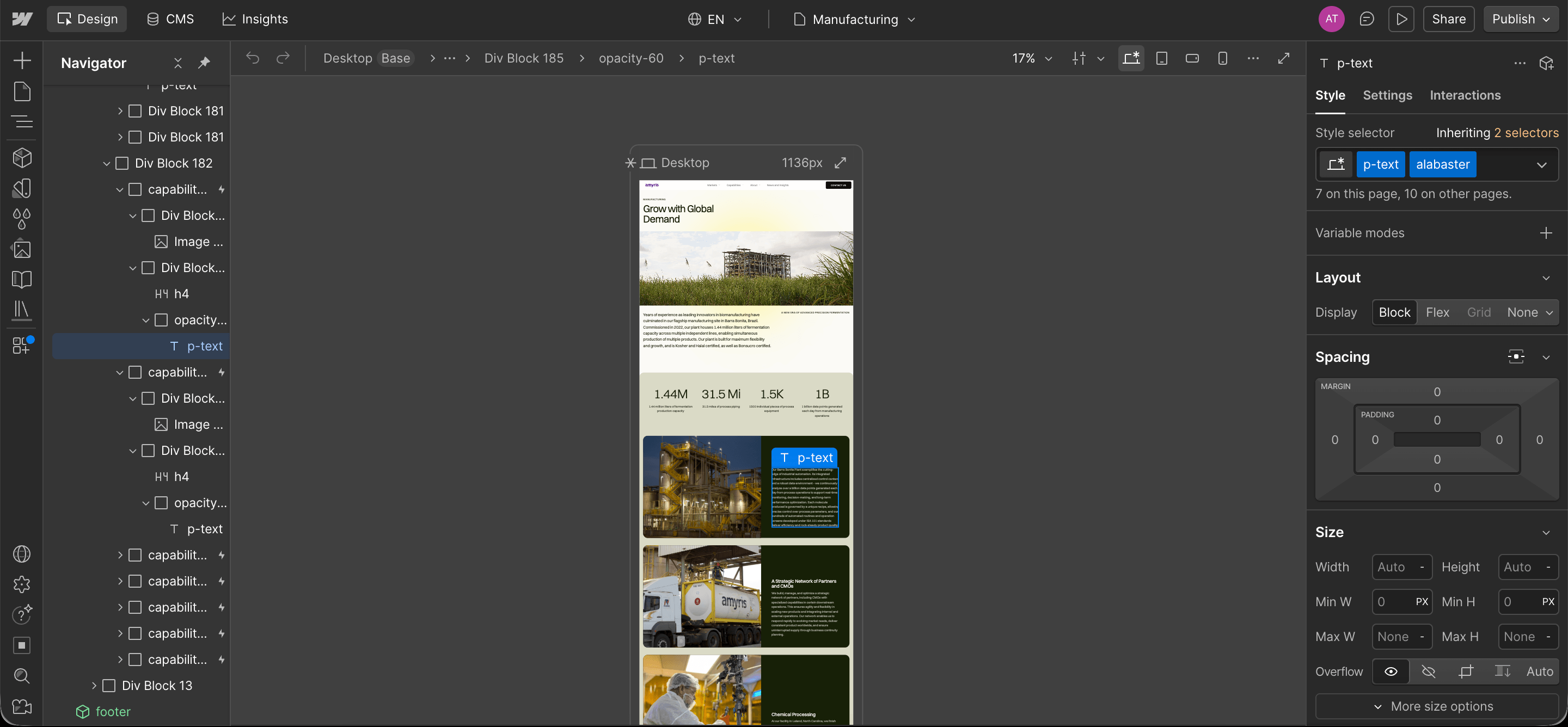Undo the last action

pyautogui.click(x=253, y=58)
